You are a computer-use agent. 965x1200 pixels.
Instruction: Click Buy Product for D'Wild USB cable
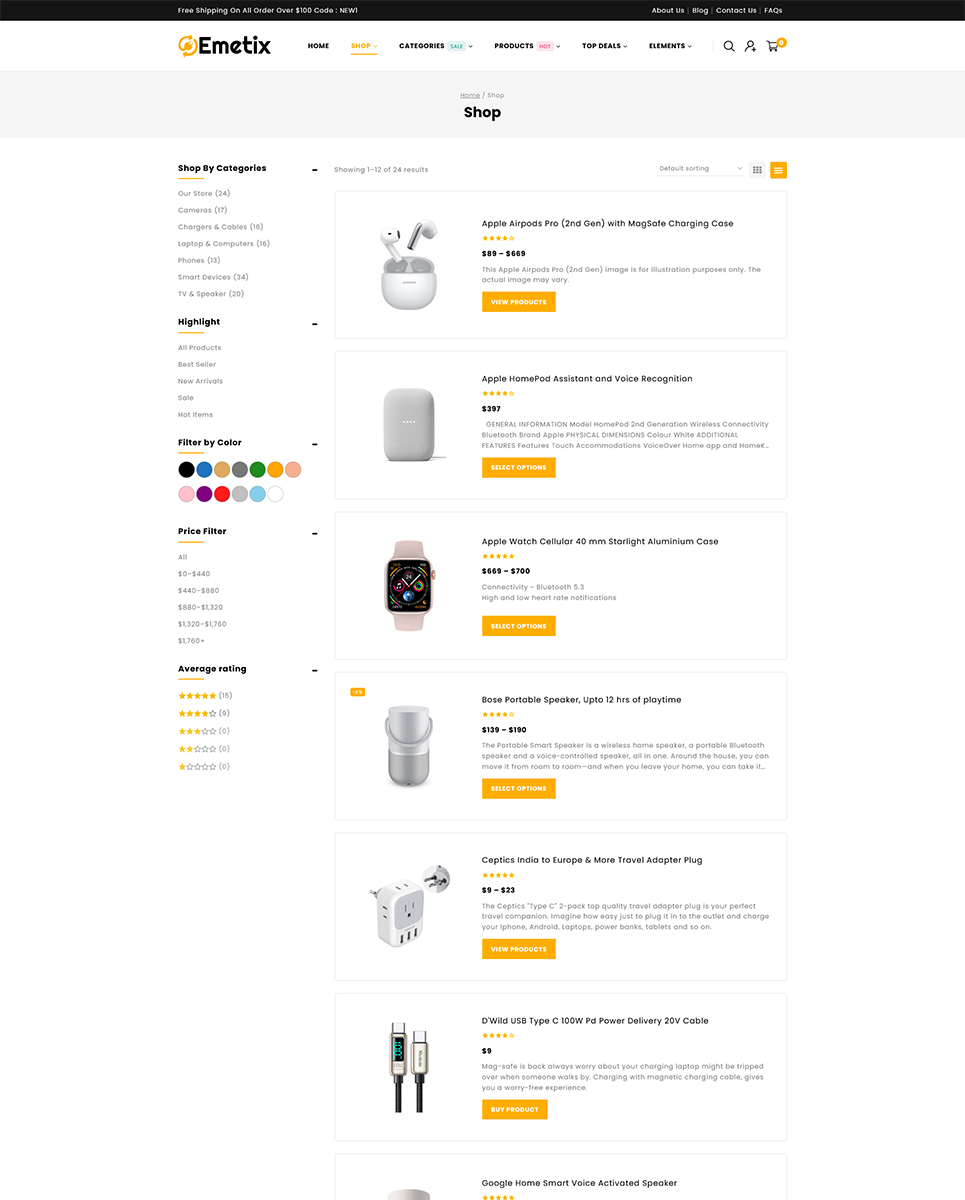[514, 1110]
